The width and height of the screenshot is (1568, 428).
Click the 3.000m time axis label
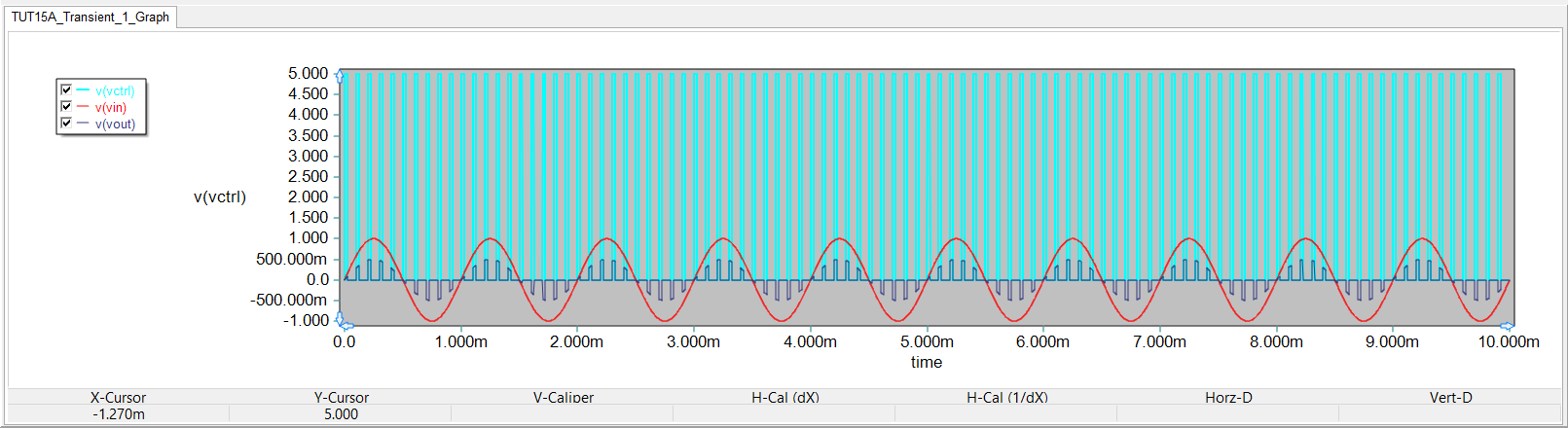click(x=694, y=341)
